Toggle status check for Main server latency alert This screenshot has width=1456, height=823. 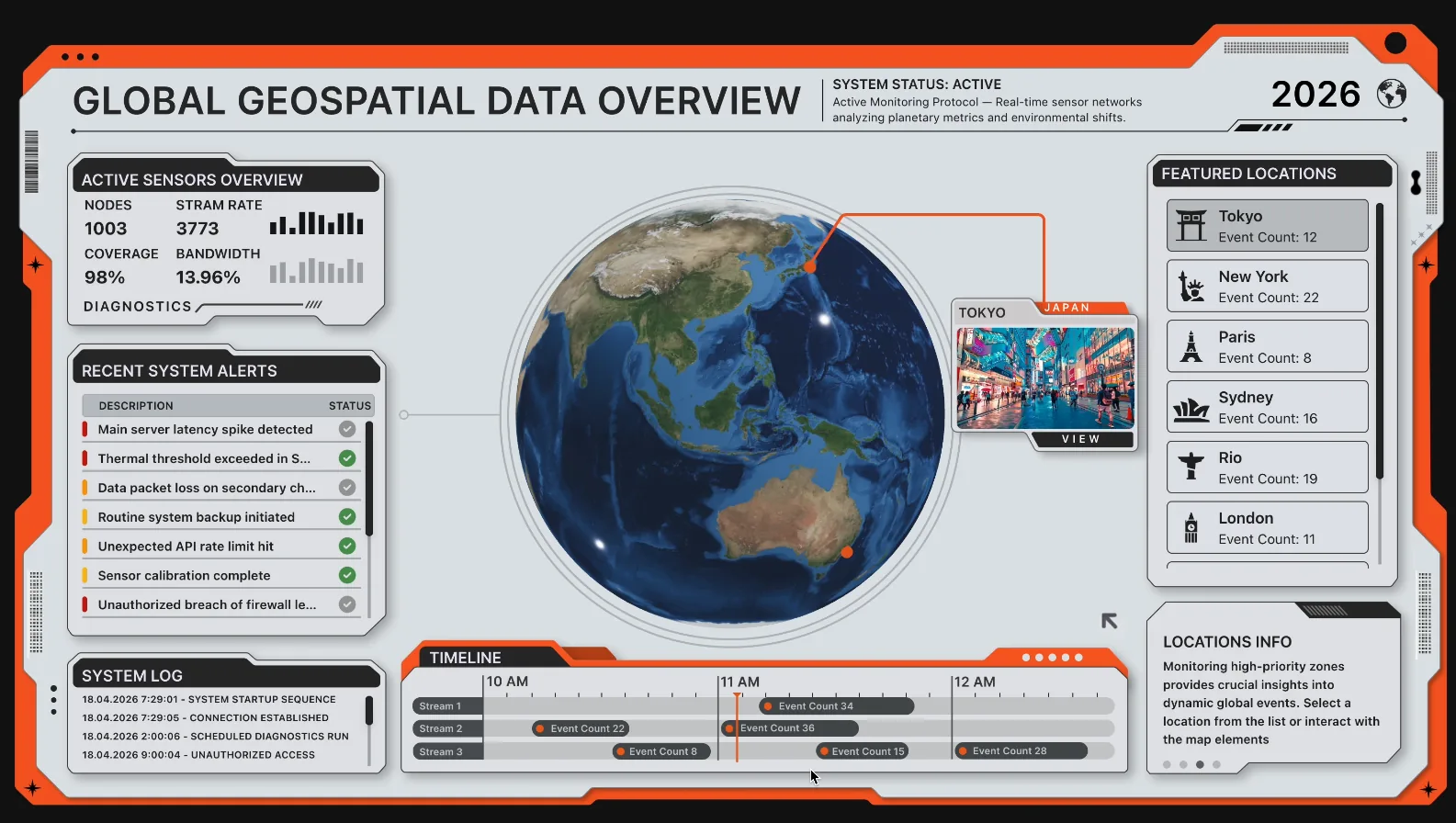tap(347, 429)
